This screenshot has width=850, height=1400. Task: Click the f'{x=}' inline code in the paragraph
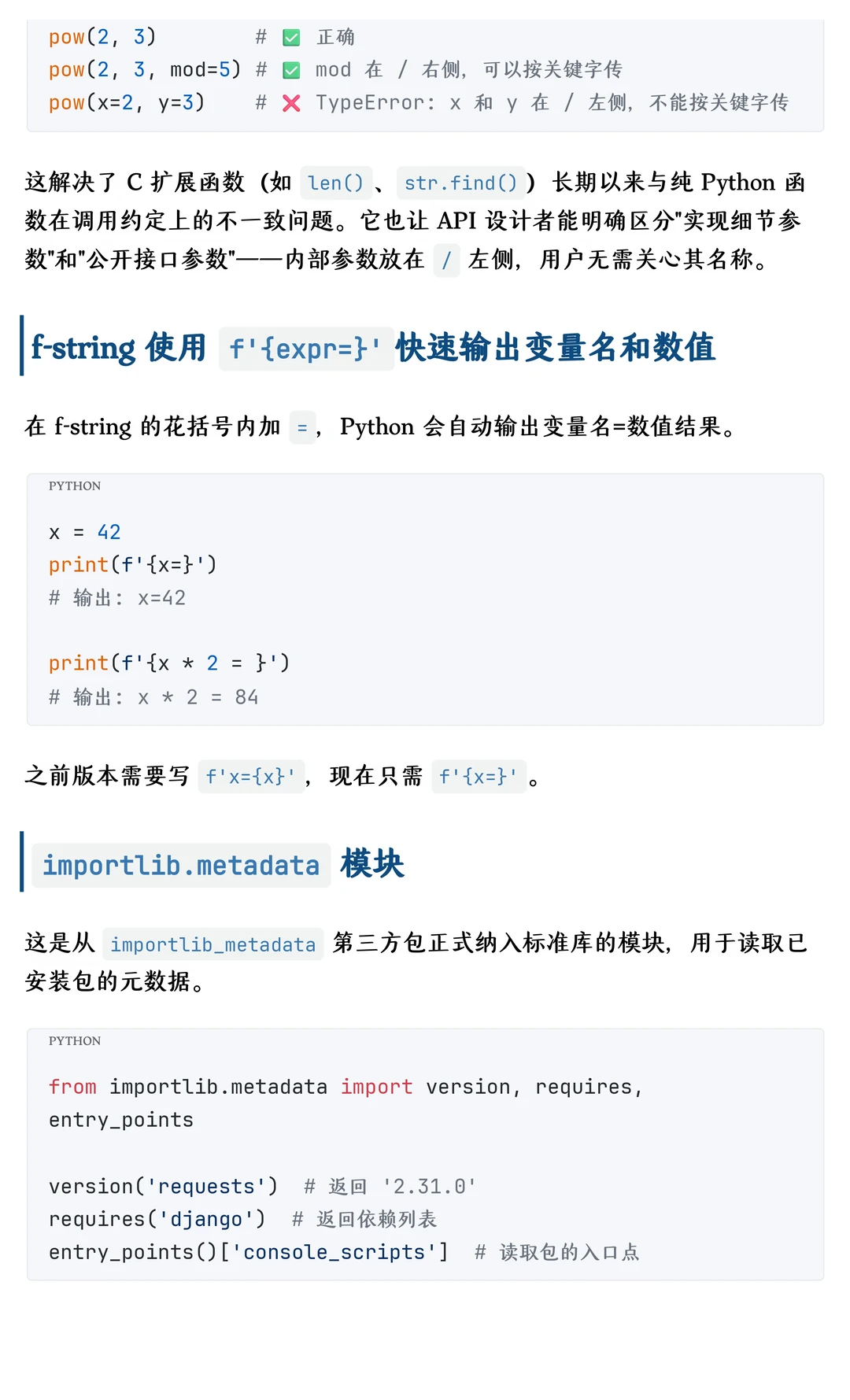point(479,777)
